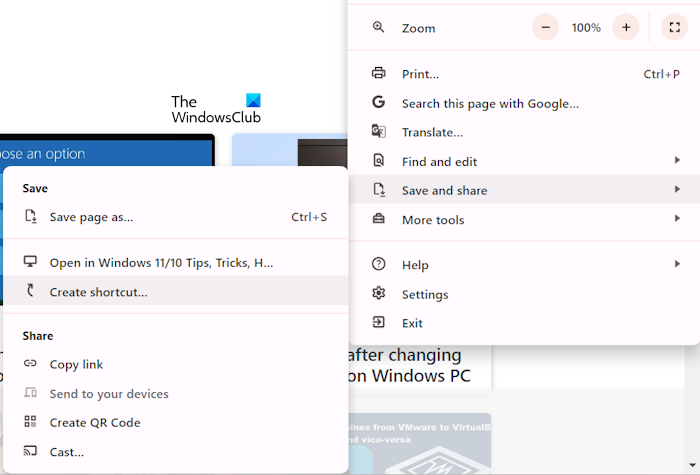Click The WindowsClub site logo
700x475 pixels.
[215, 109]
